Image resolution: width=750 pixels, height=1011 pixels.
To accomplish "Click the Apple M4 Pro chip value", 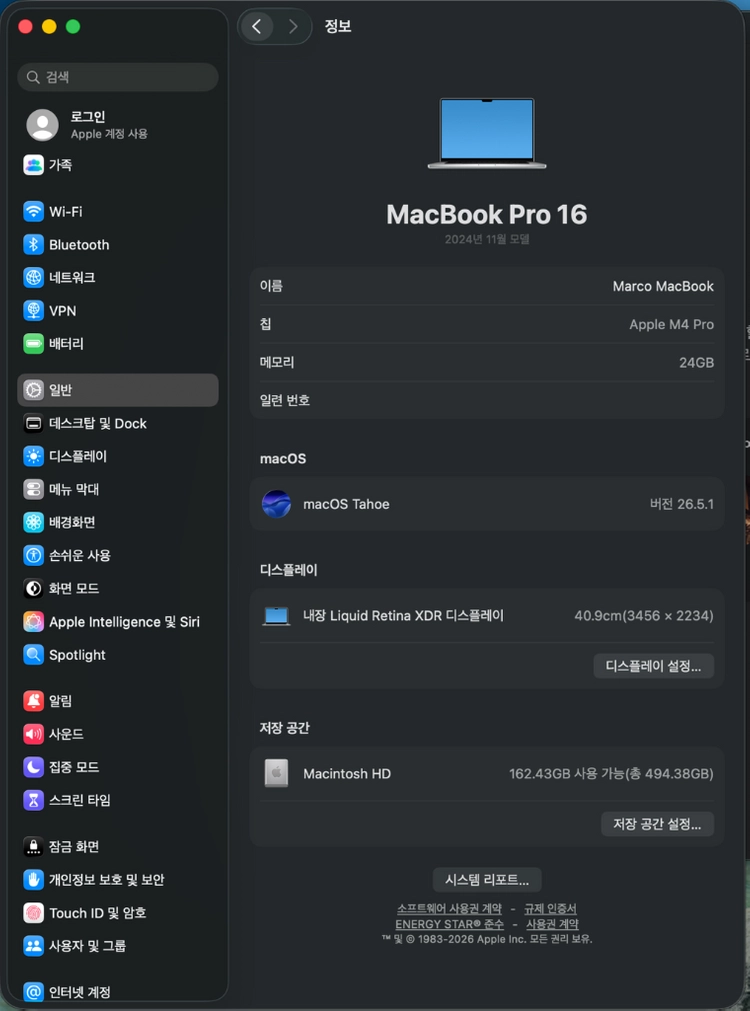I will coord(671,324).
